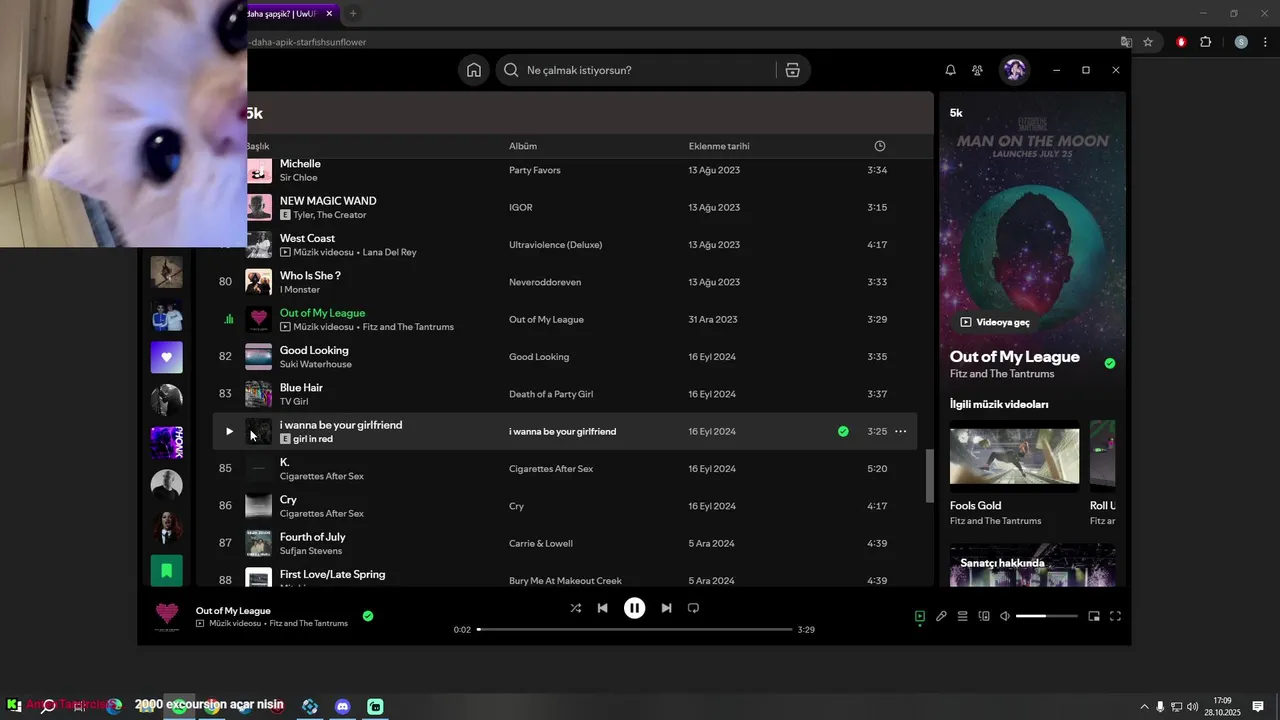The height and width of the screenshot is (720, 1280).
Task: Select 'Fourth of July' track
Action: click(313, 537)
